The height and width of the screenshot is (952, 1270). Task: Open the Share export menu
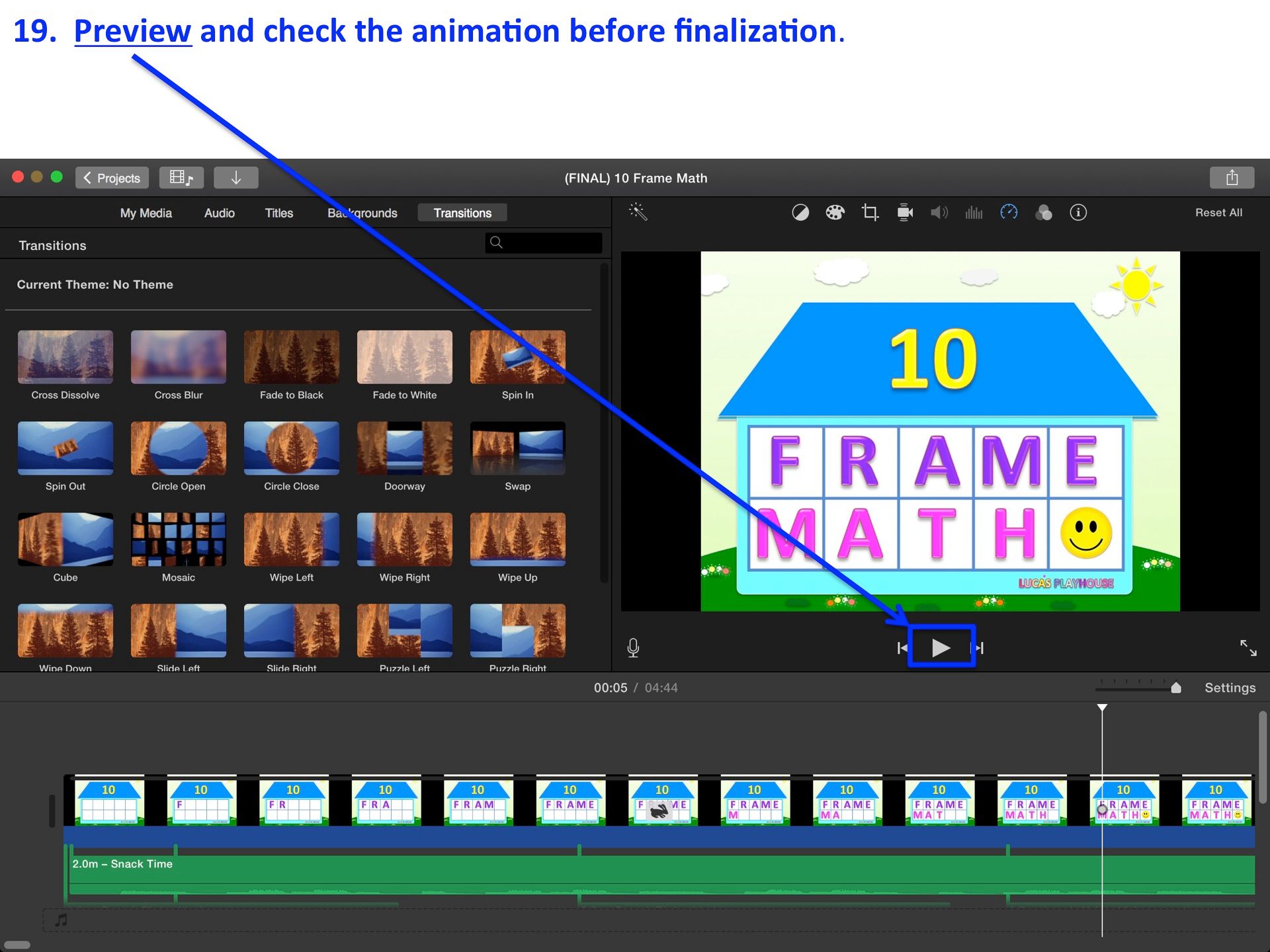click(1232, 177)
